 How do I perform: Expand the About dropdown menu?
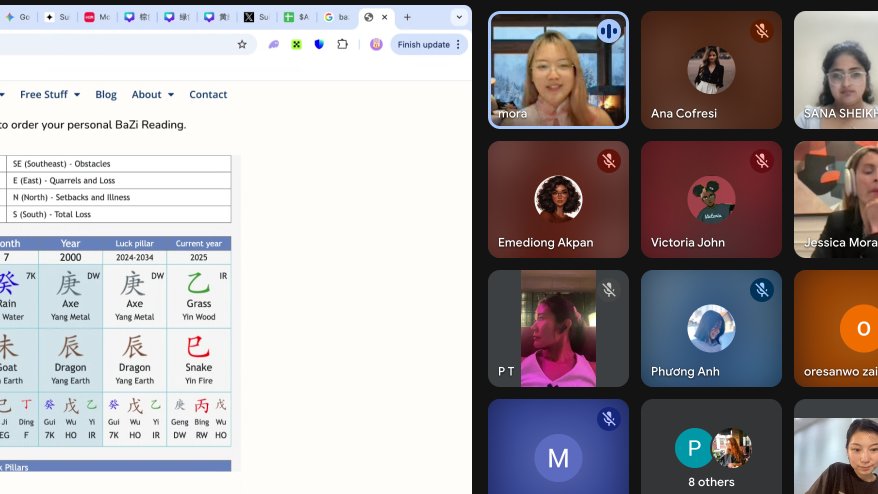pyautogui.click(x=152, y=94)
